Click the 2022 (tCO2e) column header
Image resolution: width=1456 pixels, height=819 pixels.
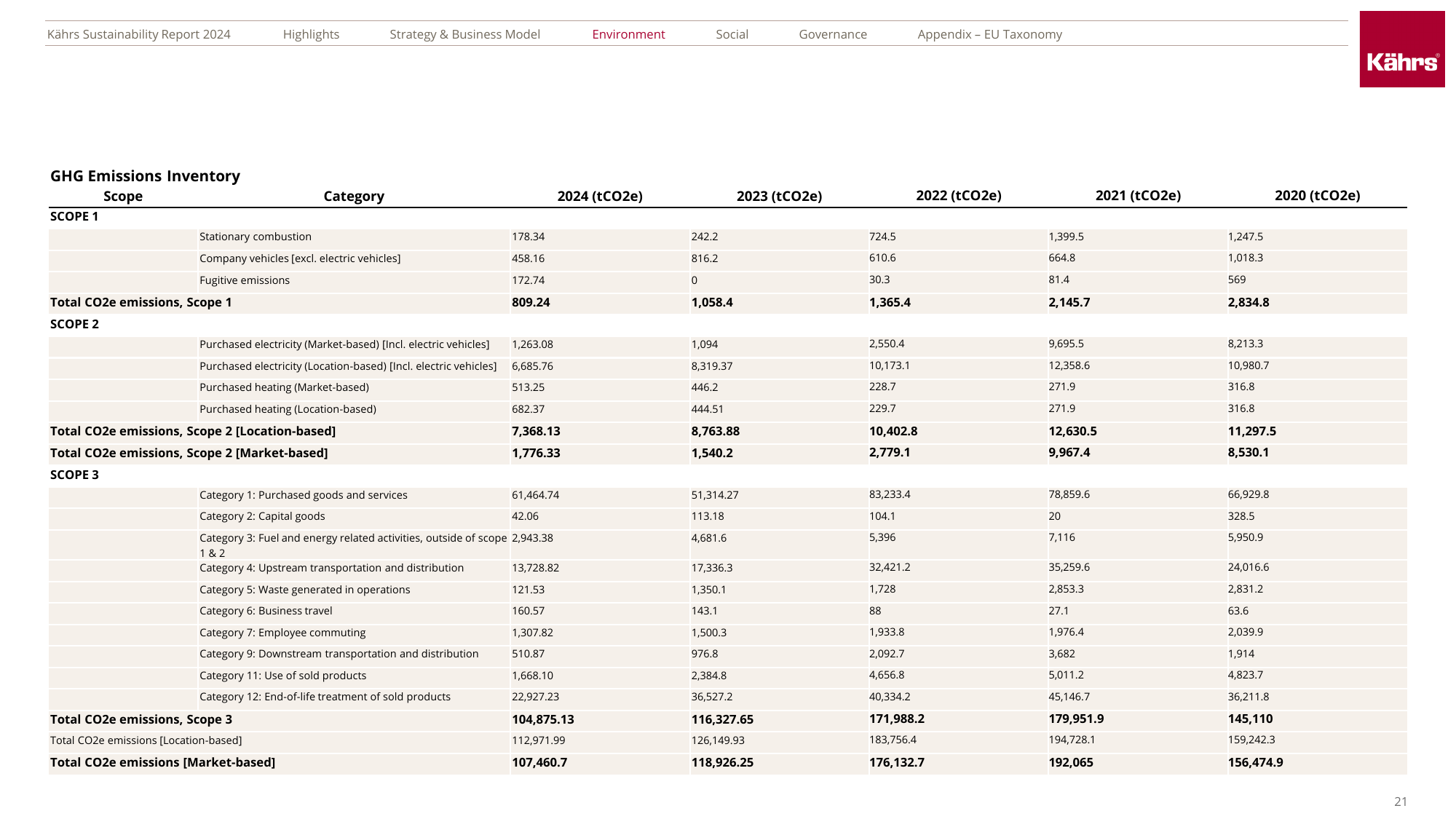tap(959, 195)
